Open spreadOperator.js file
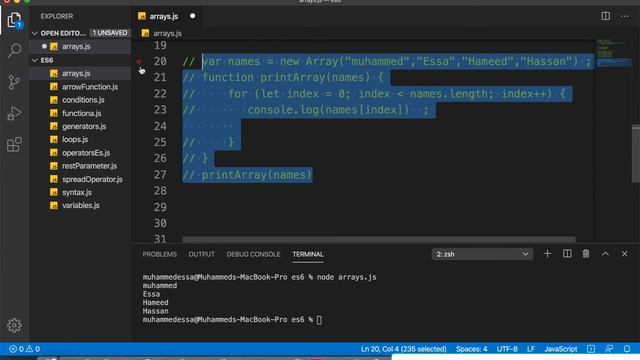Screen dimensions: 640x360 pyautogui.click(x=80, y=179)
